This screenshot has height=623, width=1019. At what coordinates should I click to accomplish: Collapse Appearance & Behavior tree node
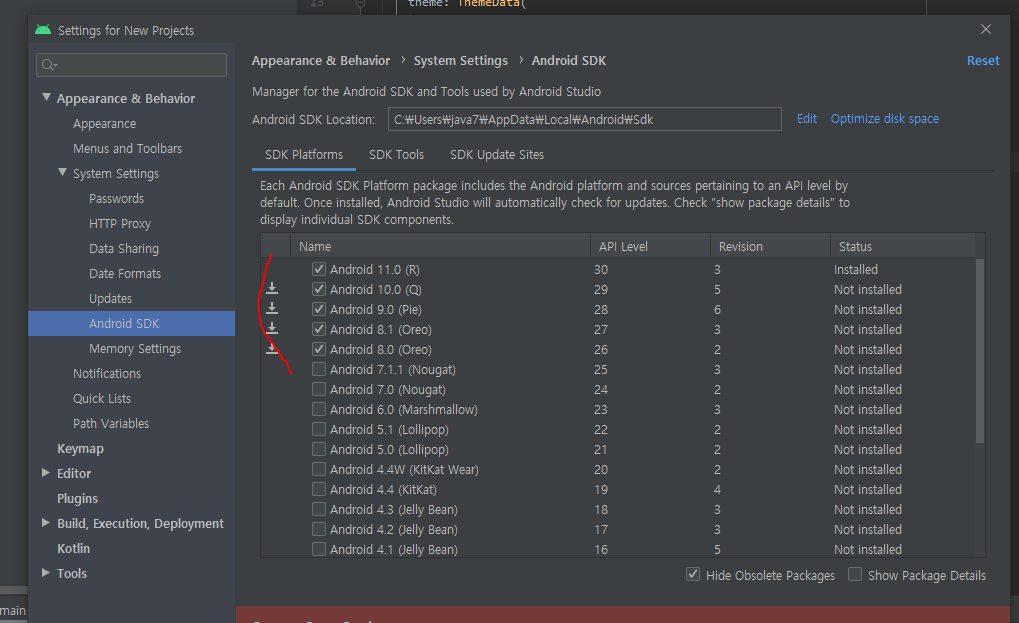click(x=46, y=97)
